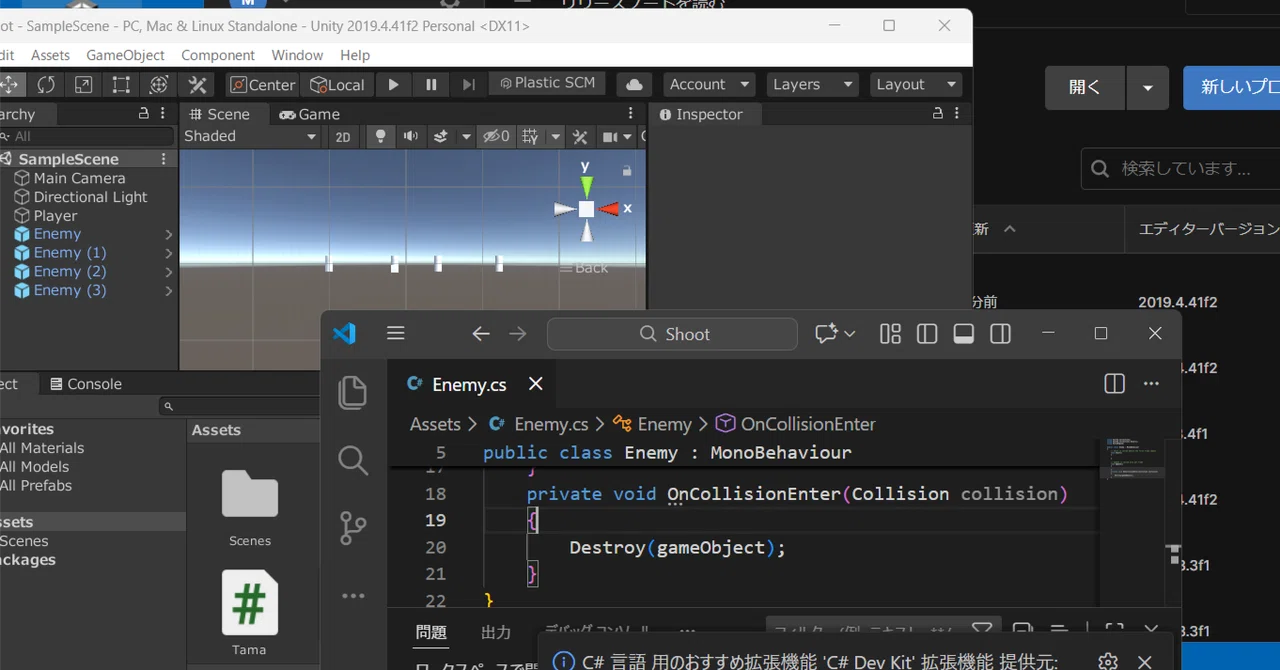Open the Help menu in Unity

[355, 55]
